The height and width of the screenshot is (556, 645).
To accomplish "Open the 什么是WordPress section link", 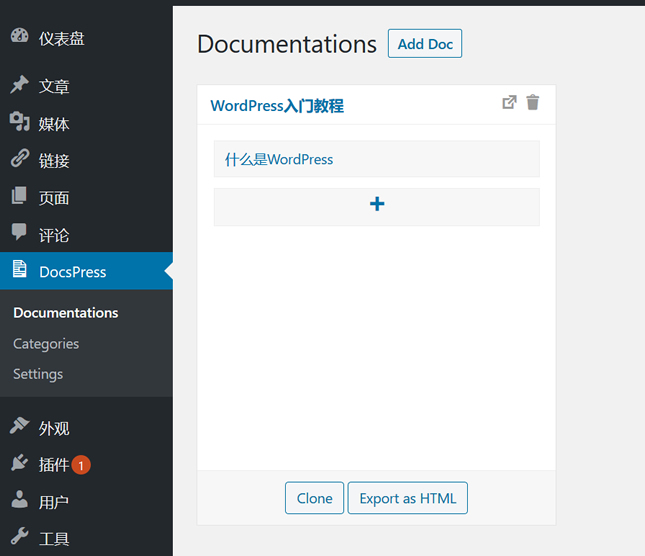I will point(279,160).
